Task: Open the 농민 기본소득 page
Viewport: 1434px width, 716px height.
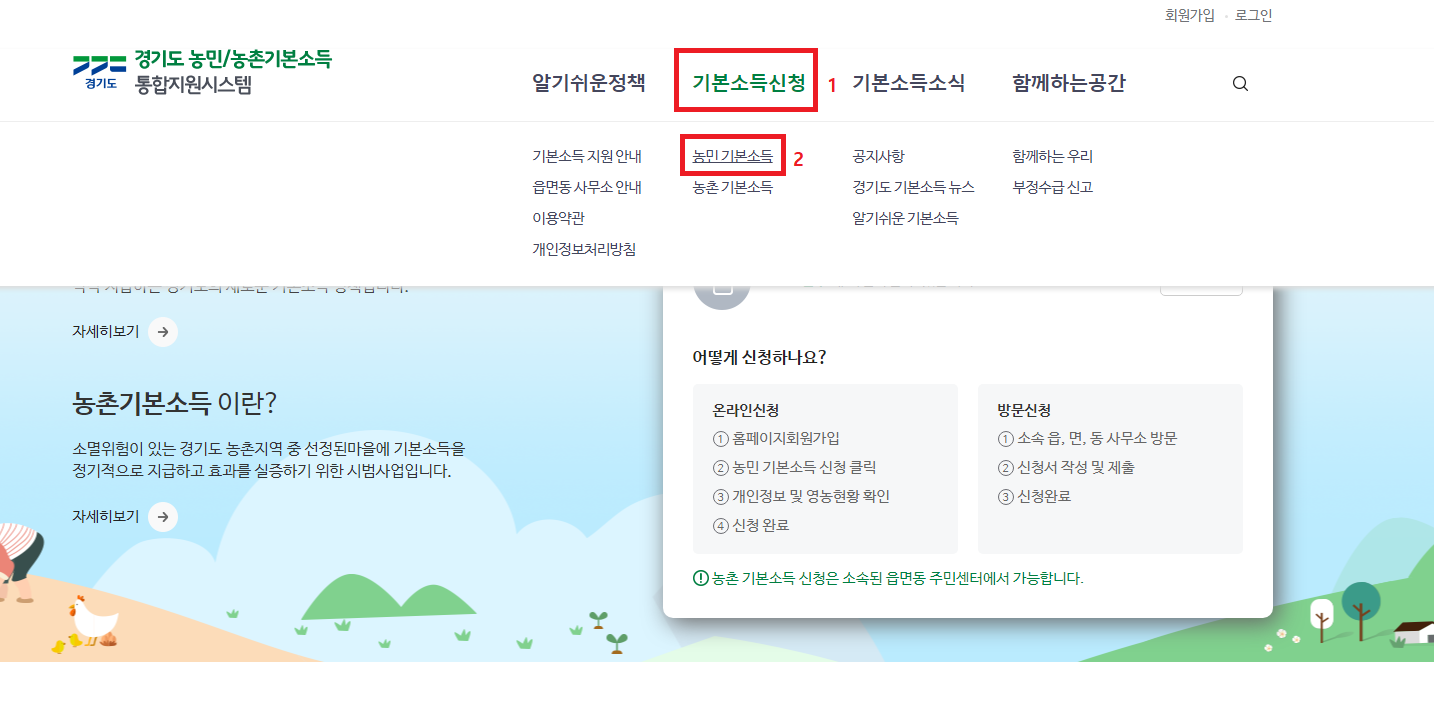Action: click(732, 156)
